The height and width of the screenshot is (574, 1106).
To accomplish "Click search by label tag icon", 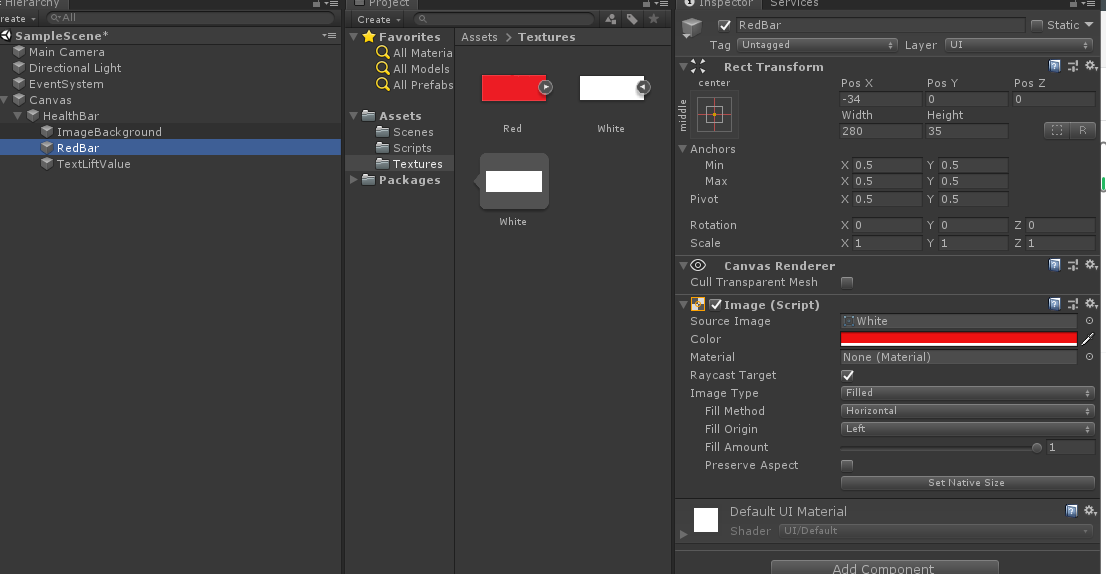I will click(632, 19).
